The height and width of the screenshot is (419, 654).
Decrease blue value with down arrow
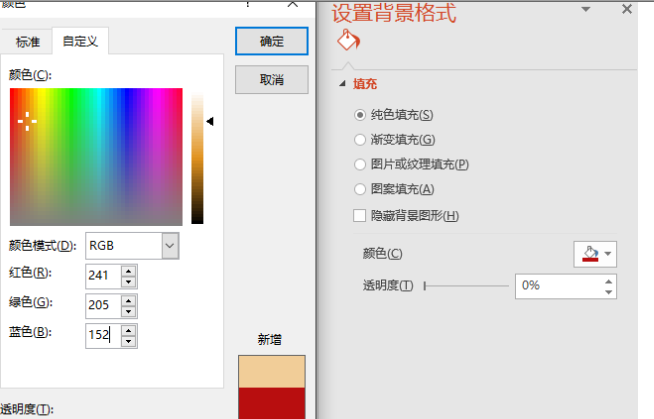pos(129,341)
